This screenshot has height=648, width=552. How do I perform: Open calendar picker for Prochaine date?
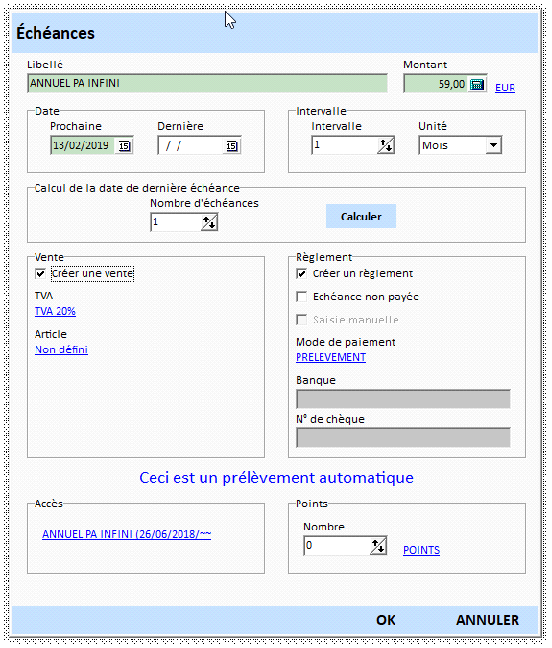point(124,146)
